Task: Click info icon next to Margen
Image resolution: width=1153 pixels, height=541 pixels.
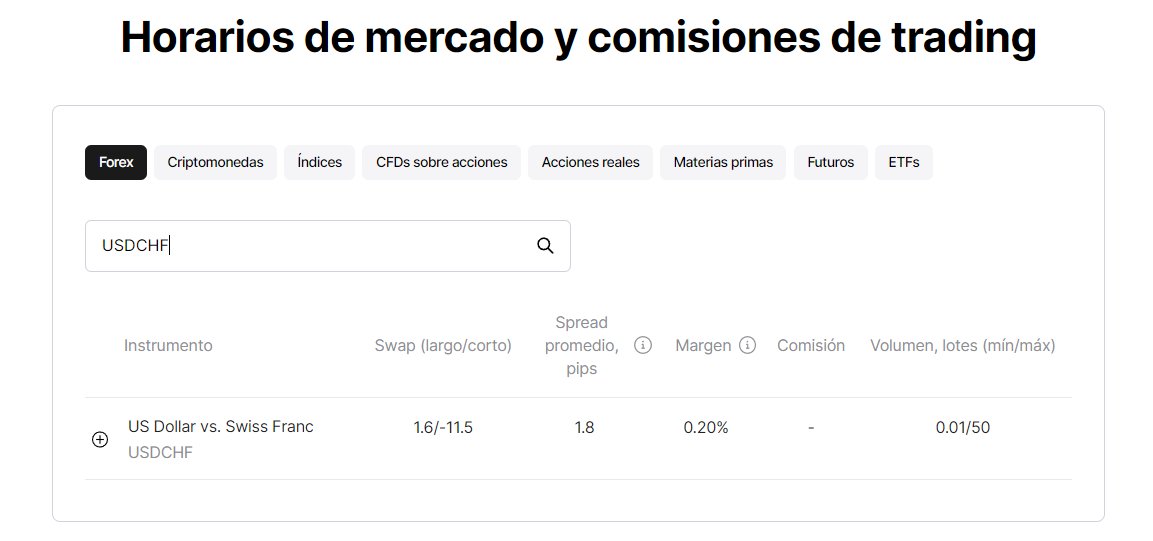Action: pos(747,345)
